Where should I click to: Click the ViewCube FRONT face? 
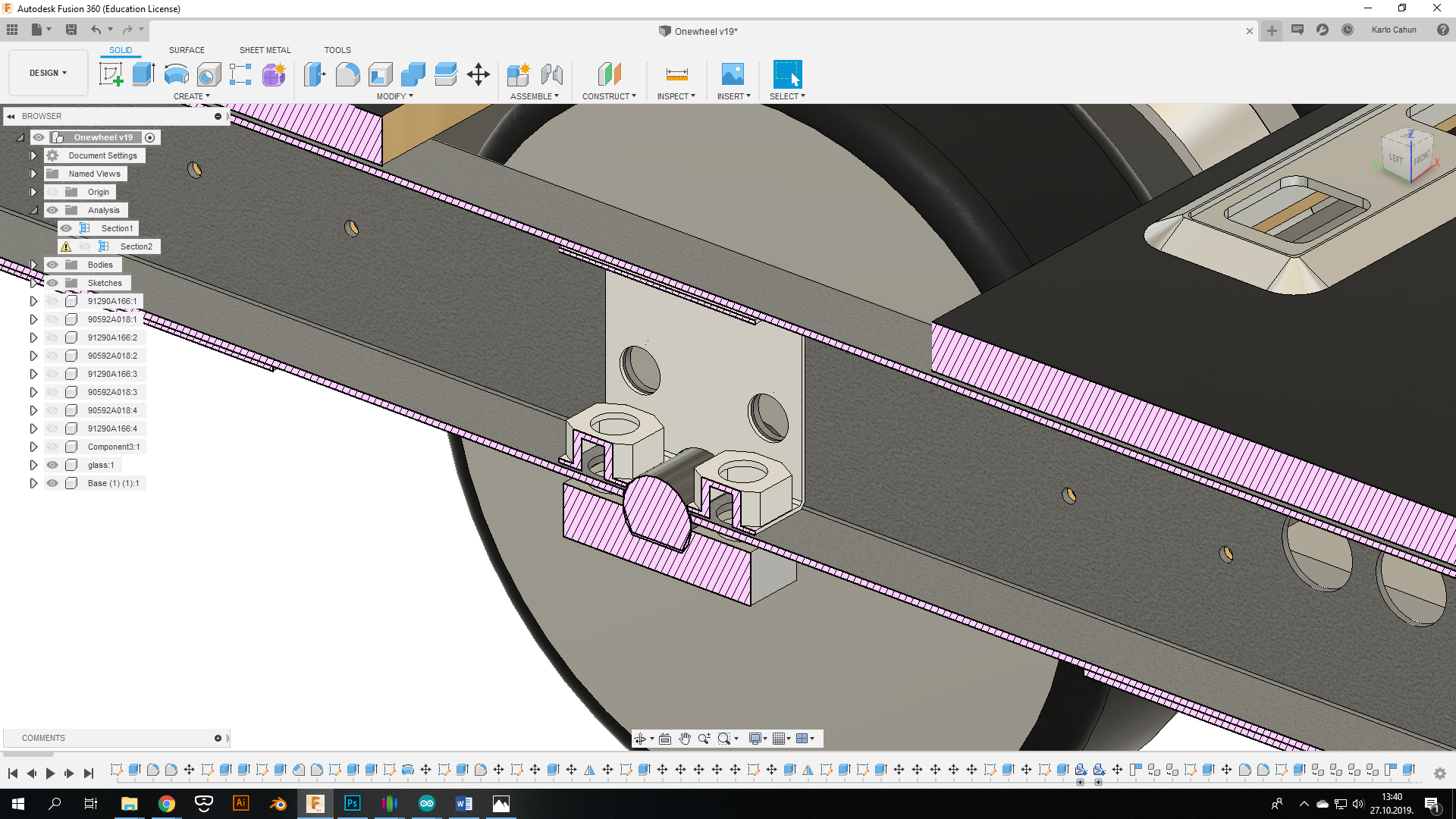1420,158
